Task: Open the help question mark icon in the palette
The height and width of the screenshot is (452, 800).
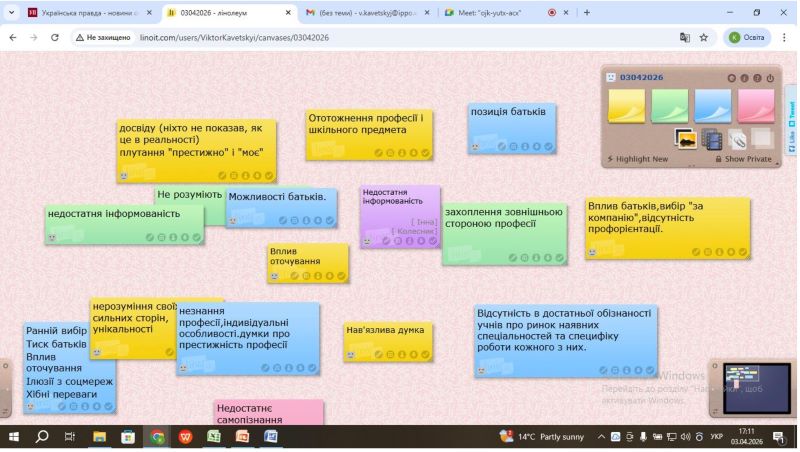Action: click(x=758, y=78)
